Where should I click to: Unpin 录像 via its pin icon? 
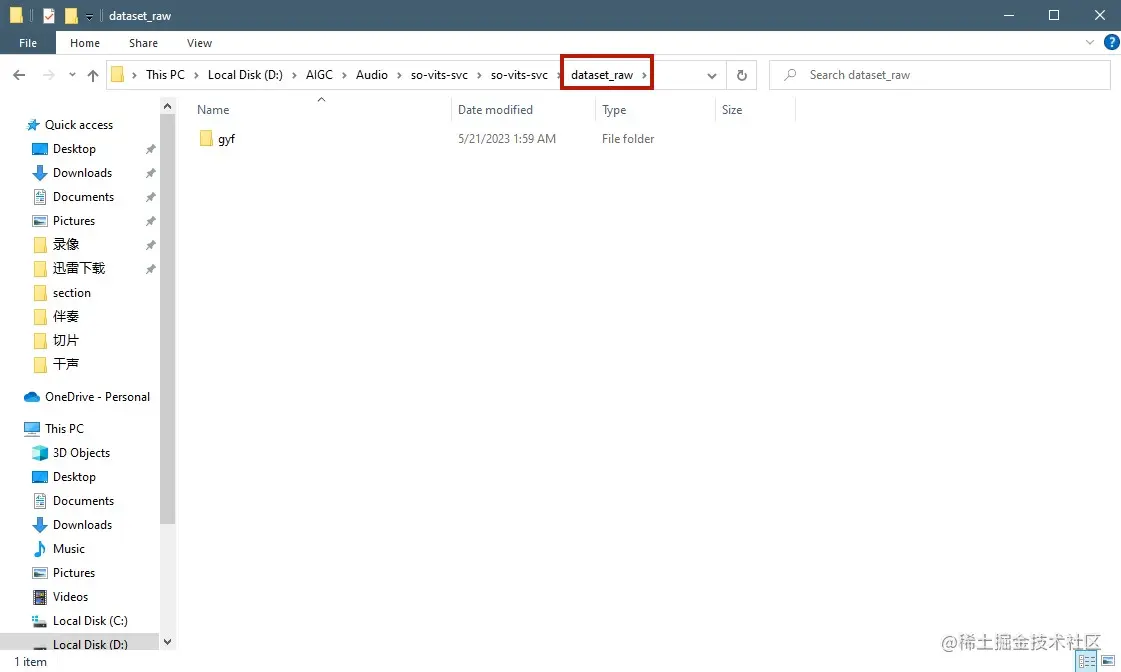[x=150, y=245]
